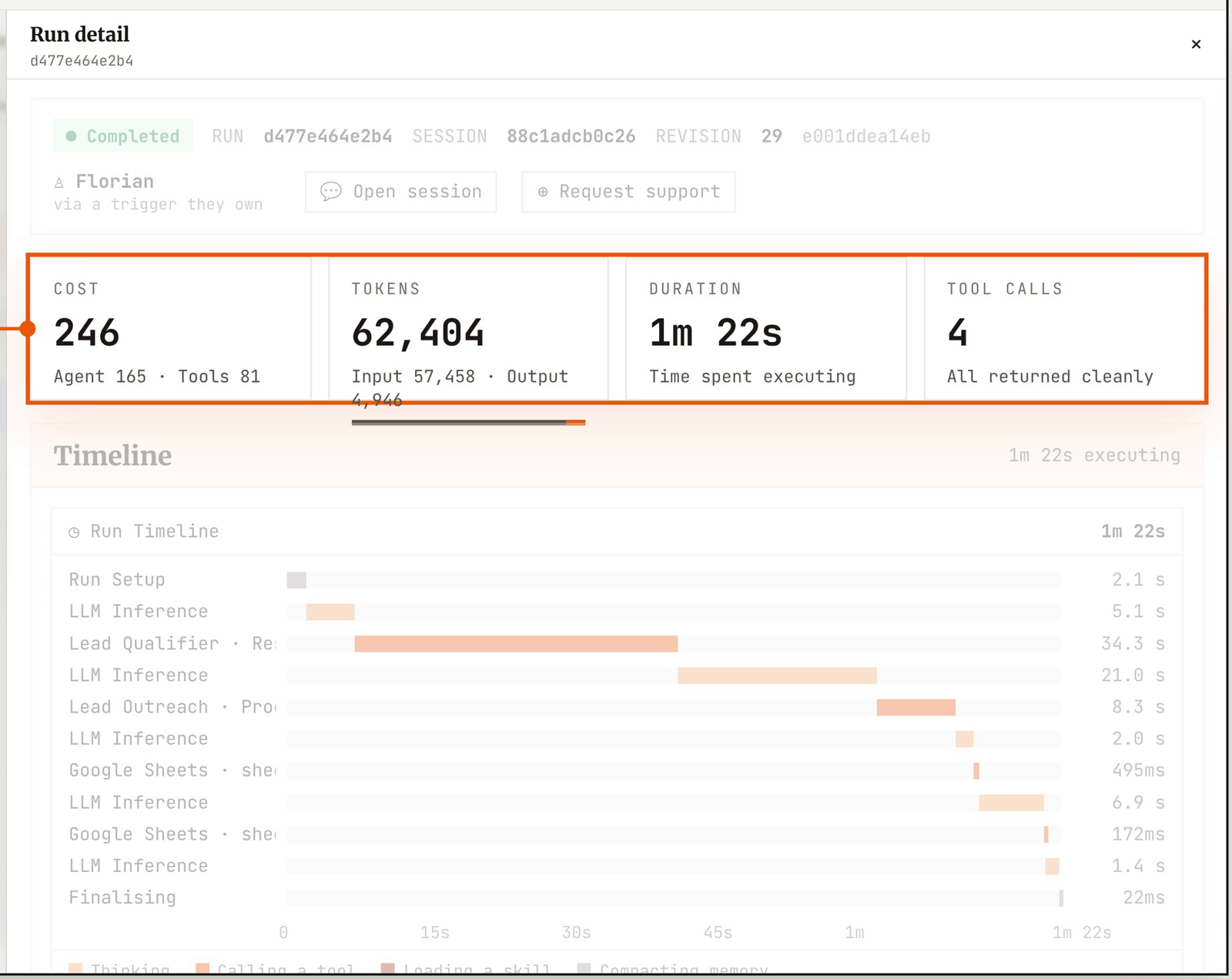Click the first LLM Inference 5.1 s bar
The image size is (1232, 979).
tap(330, 612)
